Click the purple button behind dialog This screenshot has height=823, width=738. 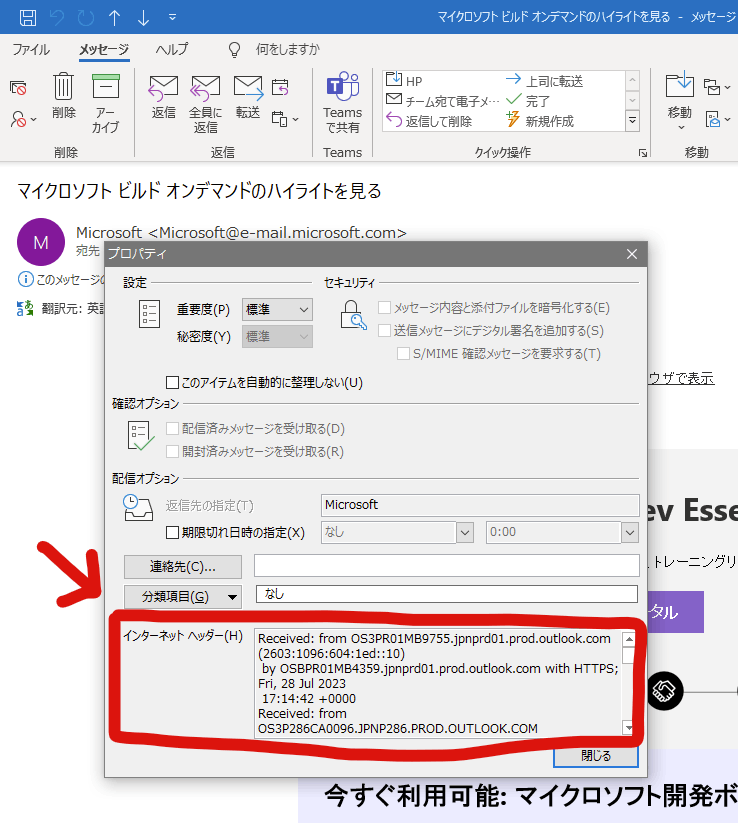(676, 612)
